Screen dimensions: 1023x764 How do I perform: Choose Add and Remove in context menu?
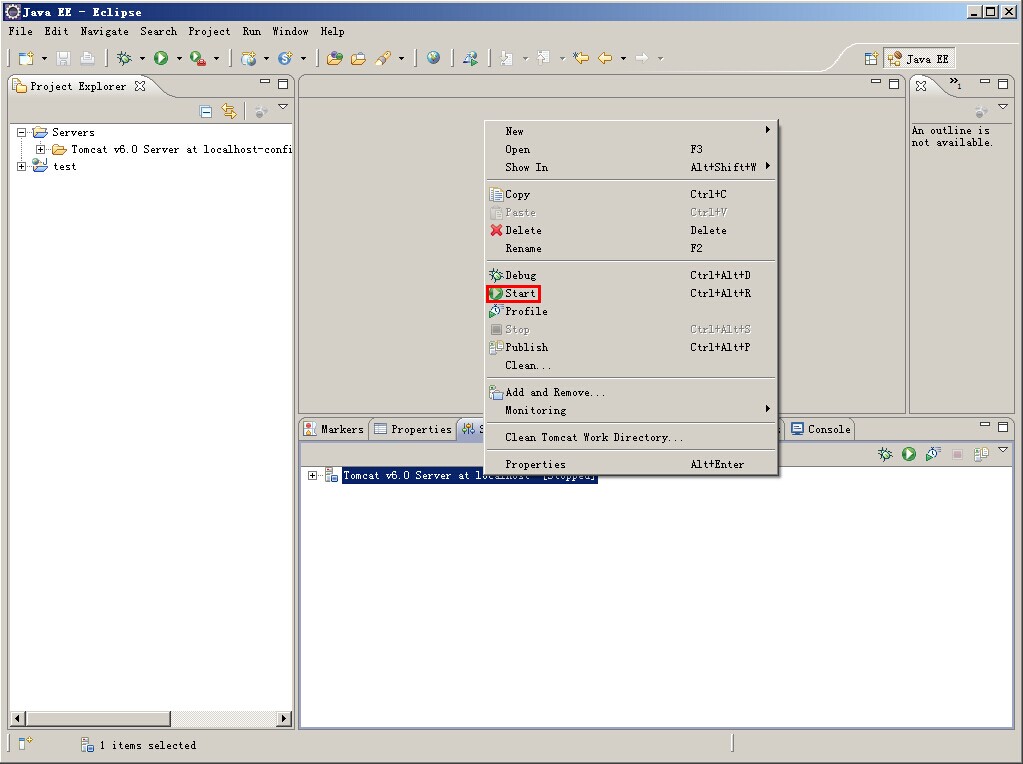631,392
